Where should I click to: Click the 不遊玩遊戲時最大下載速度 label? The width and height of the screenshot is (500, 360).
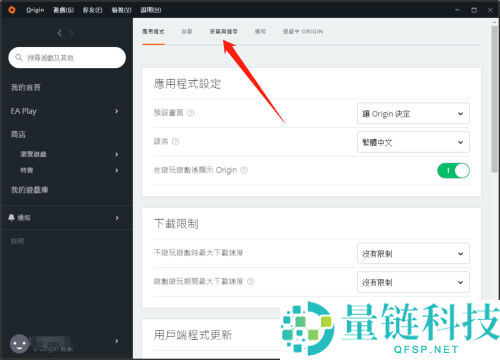click(198, 253)
